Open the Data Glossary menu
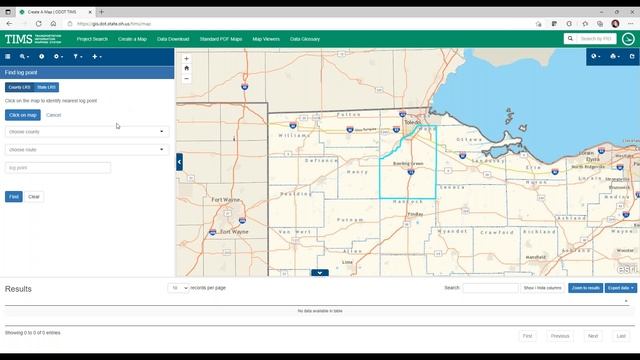Viewport: 640px width, 360px height. [305, 39]
